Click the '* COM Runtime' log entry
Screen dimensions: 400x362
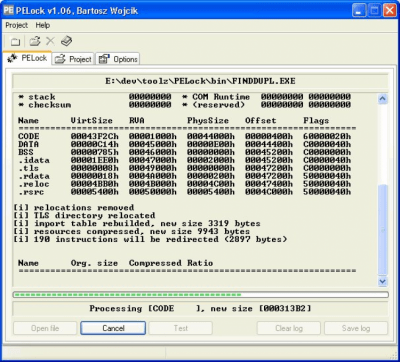pos(216,97)
